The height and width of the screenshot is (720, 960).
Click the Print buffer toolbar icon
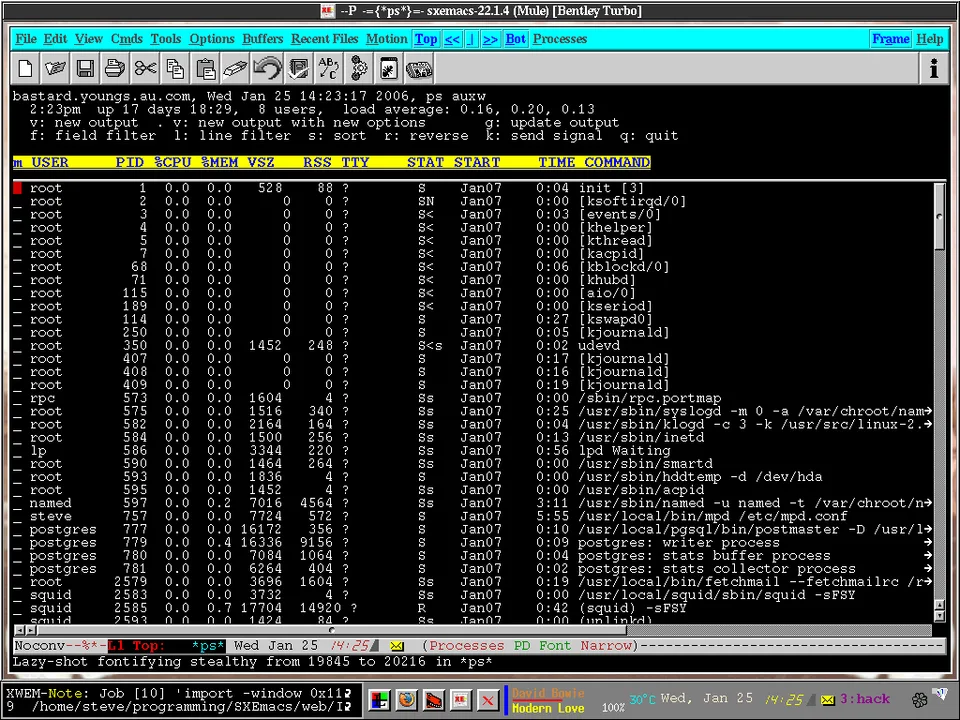(x=114, y=68)
